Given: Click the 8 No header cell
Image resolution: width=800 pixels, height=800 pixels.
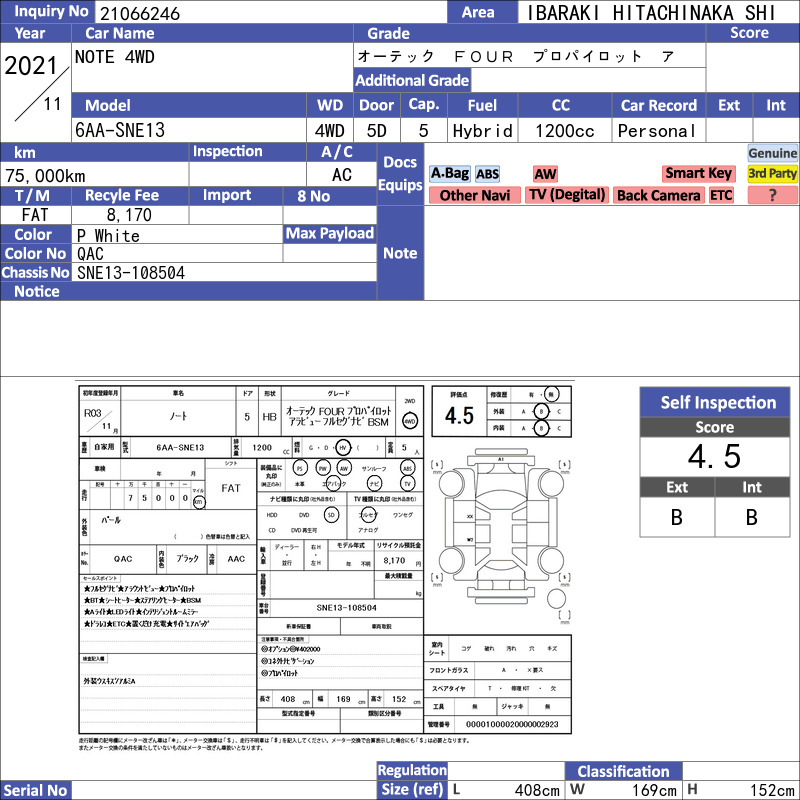Looking at the screenshot, I should coord(330,195).
